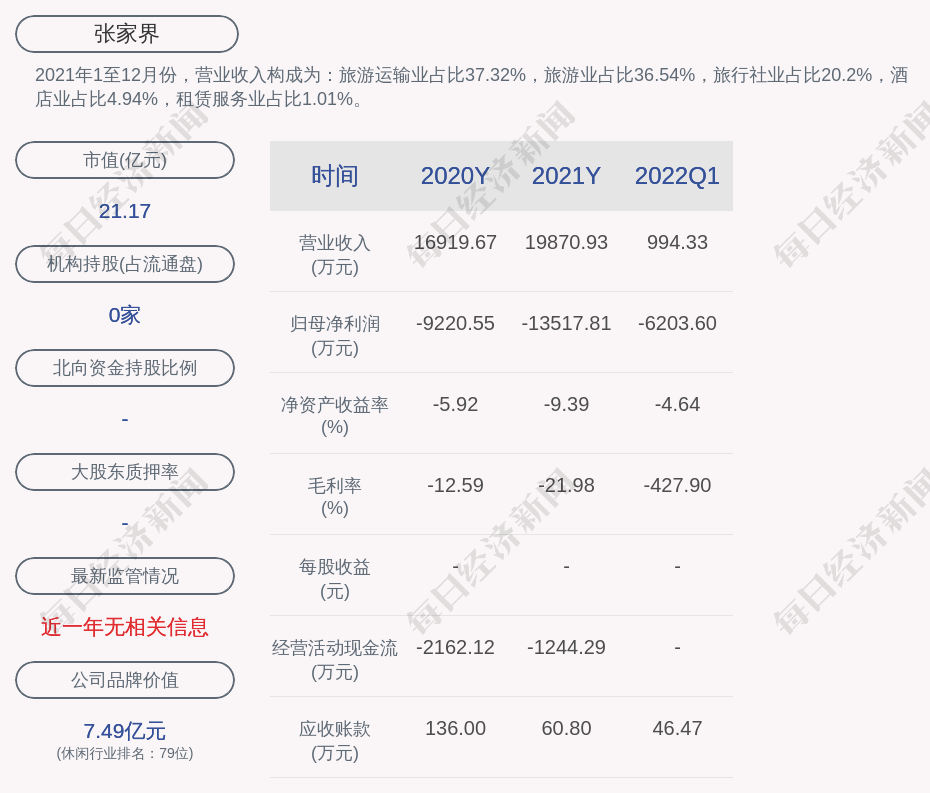Screen dimensions: 930x793
Task: Select the 2022Q1 column header
Action: click(677, 176)
